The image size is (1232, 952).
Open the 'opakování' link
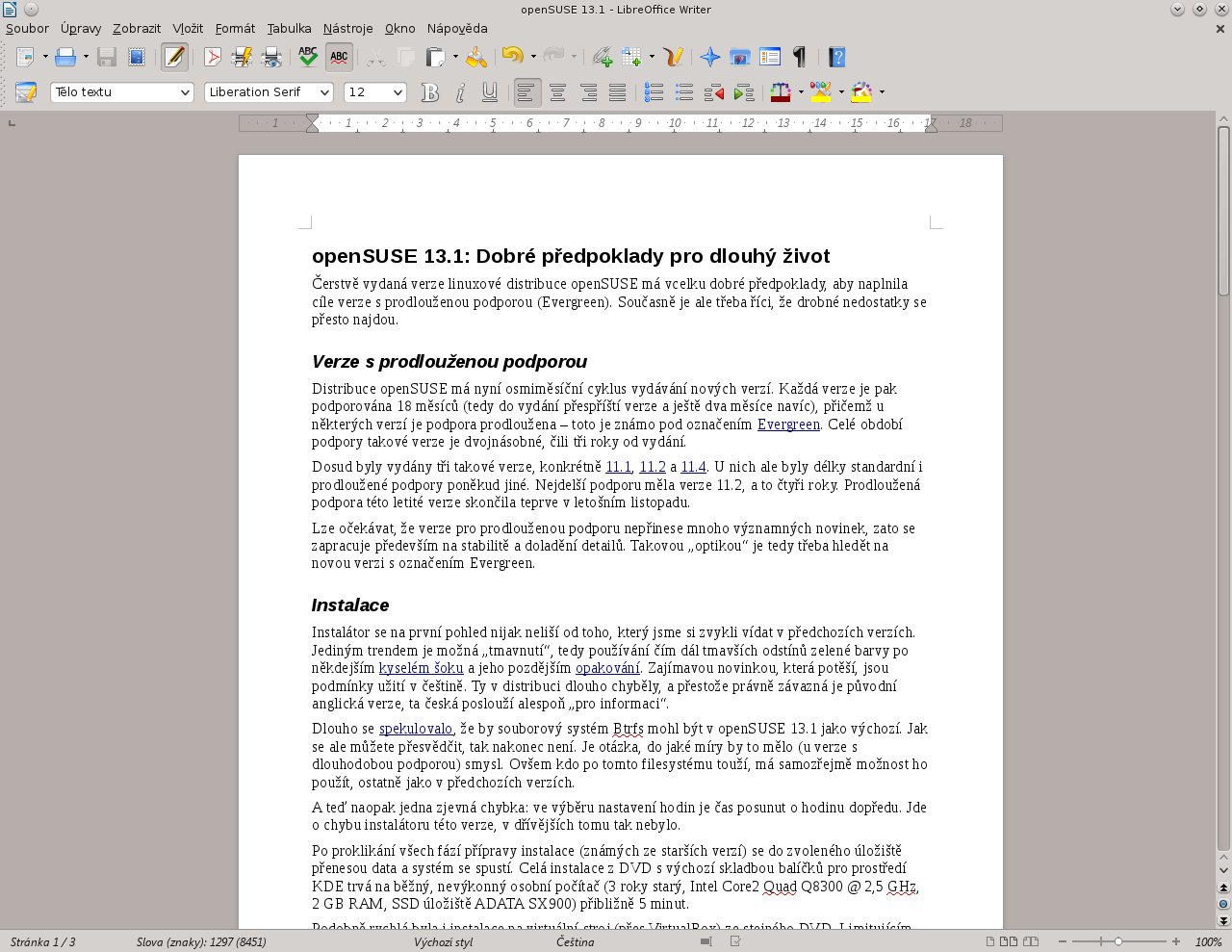607,668
